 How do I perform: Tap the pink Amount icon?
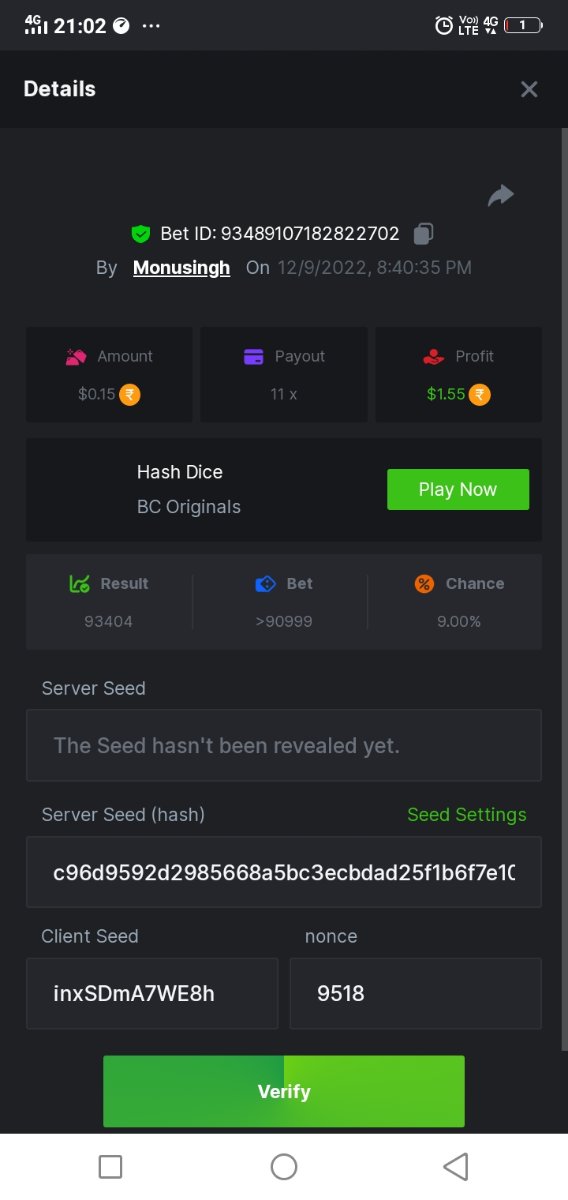click(76, 356)
